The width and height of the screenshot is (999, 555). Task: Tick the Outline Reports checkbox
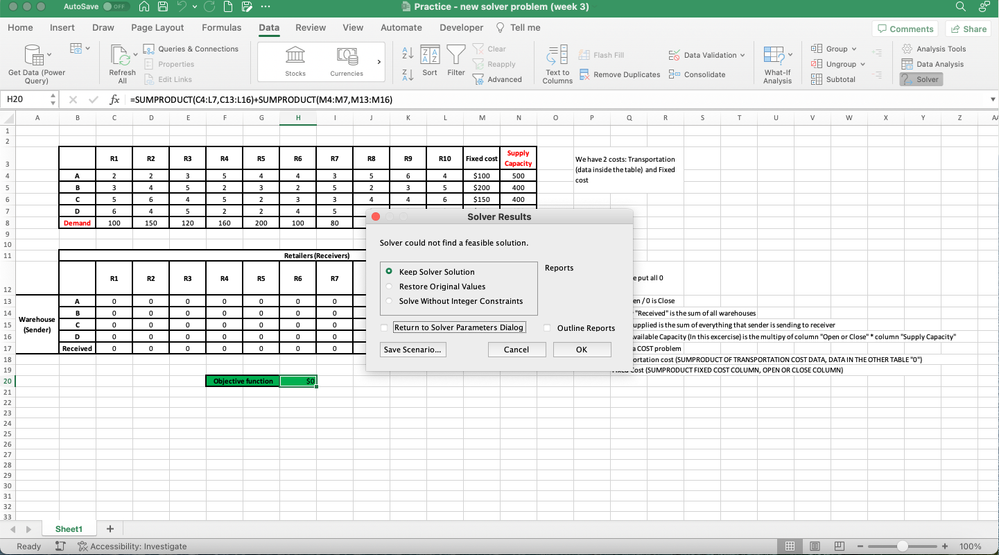547,328
